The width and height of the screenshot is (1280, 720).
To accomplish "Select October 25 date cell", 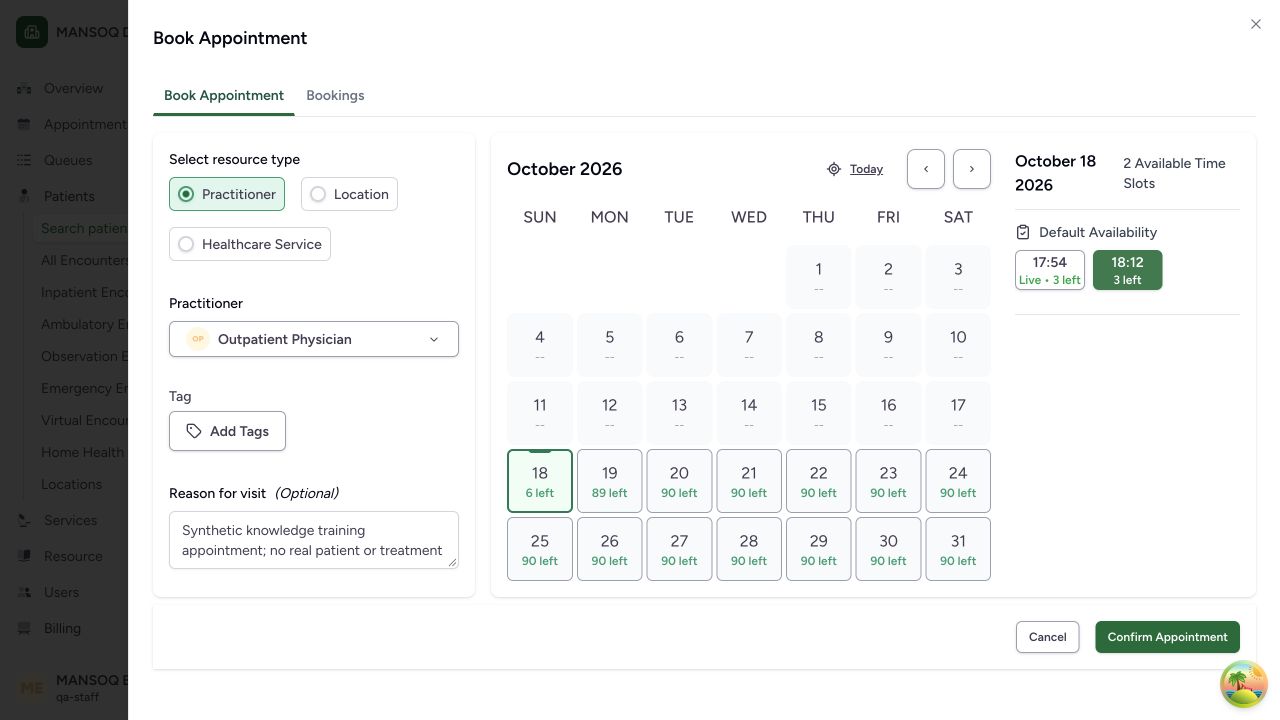I will (x=540, y=549).
